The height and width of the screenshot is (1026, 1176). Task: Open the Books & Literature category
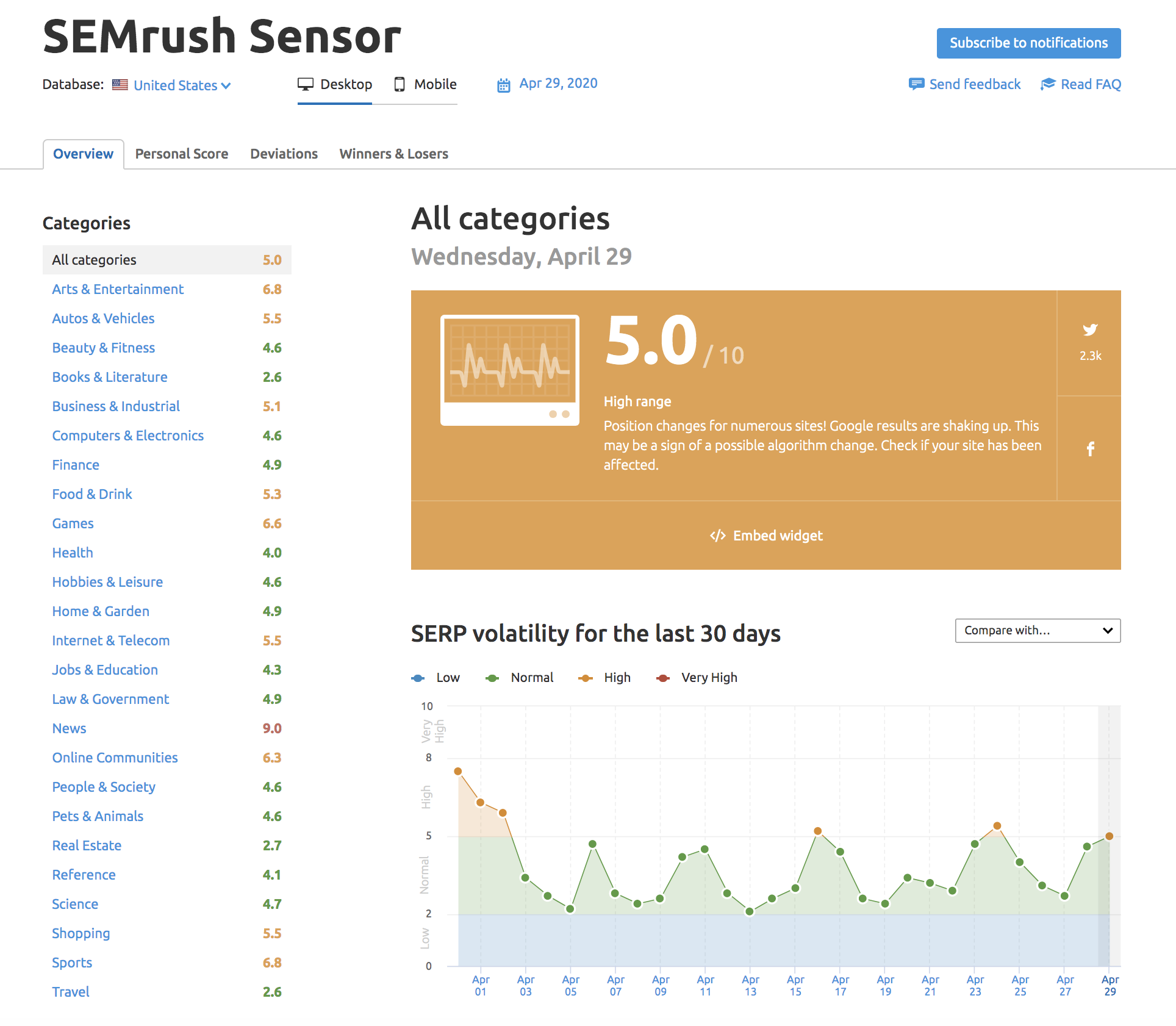[x=110, y=377]
